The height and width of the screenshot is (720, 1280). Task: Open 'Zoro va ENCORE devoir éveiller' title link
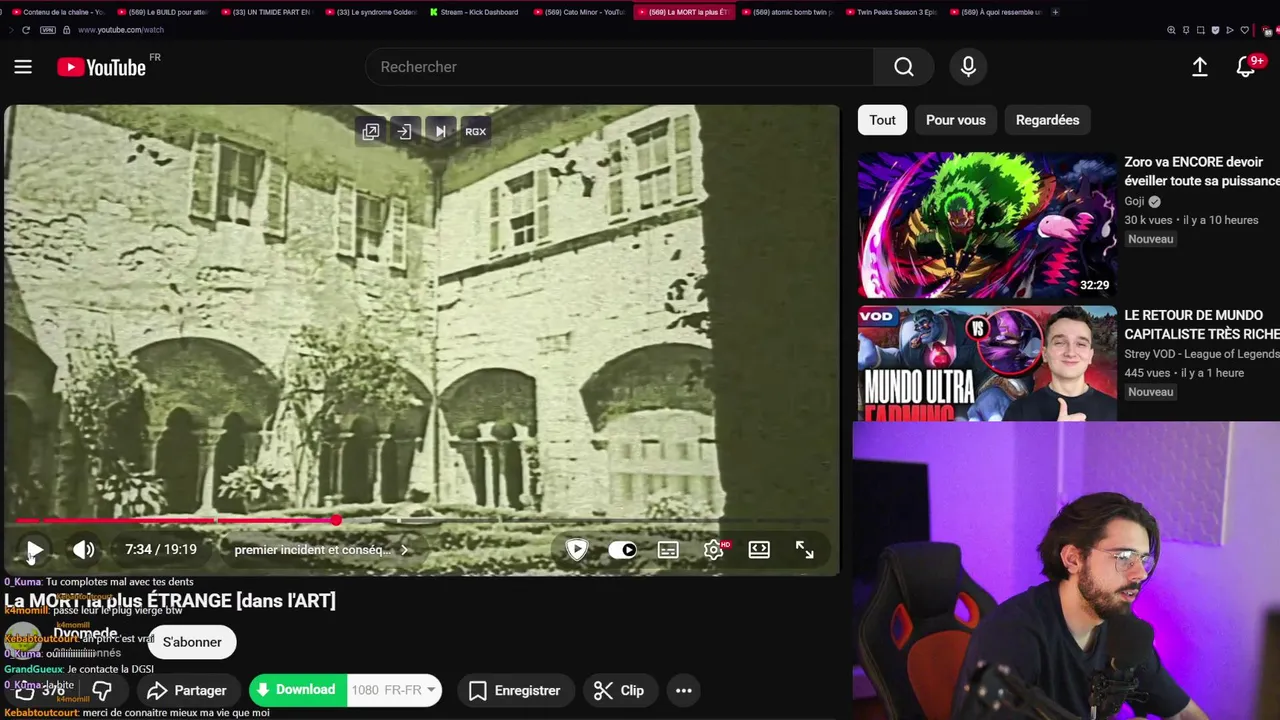(1202, 171)
